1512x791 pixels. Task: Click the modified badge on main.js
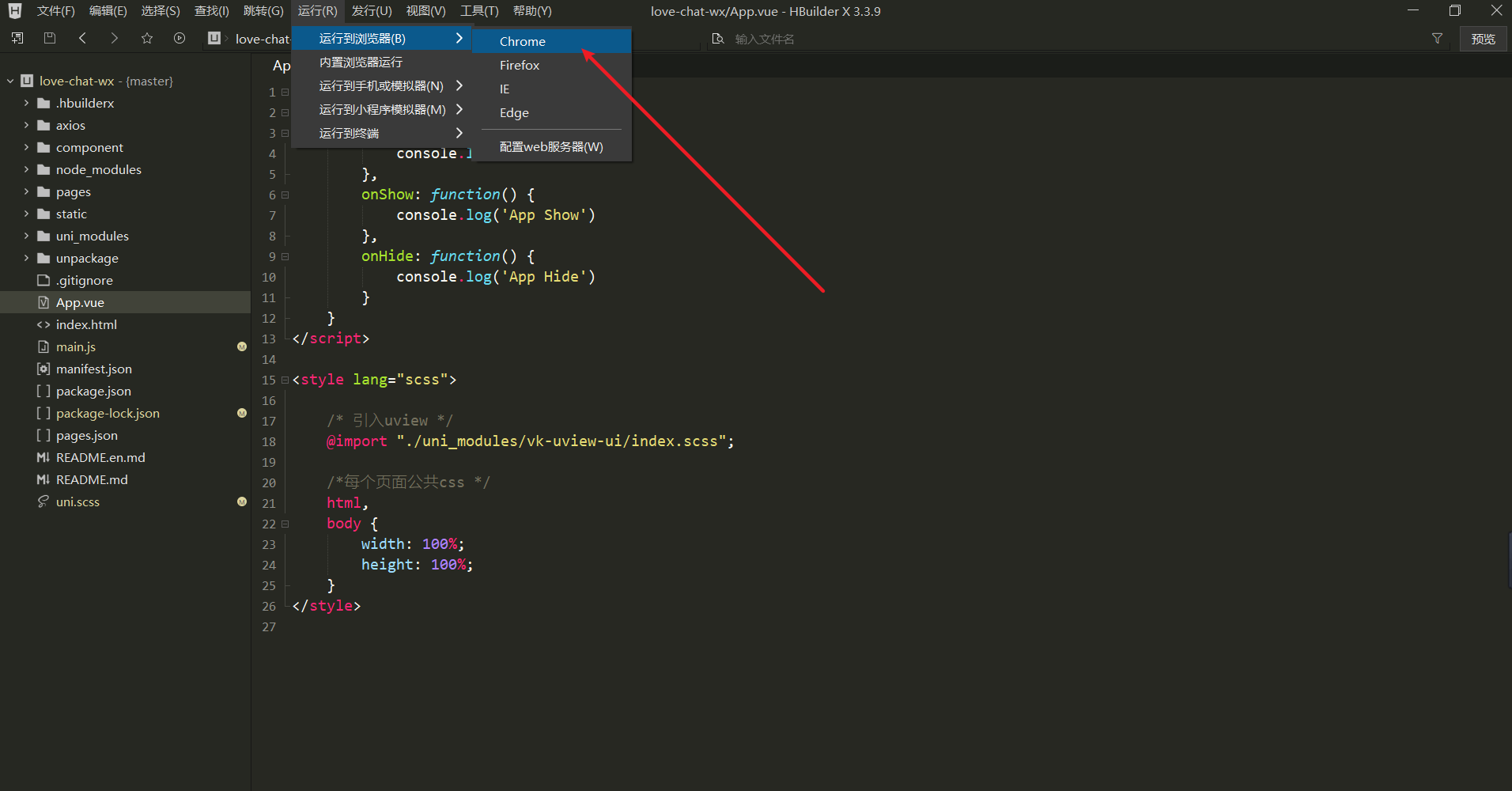click(242, 346)
